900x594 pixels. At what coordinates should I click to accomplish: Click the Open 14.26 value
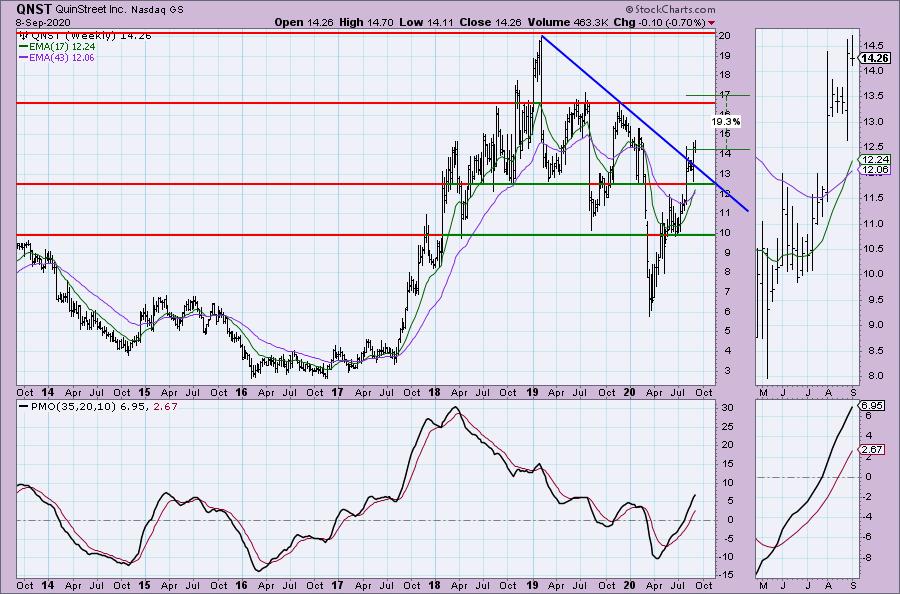pos(302,22)
